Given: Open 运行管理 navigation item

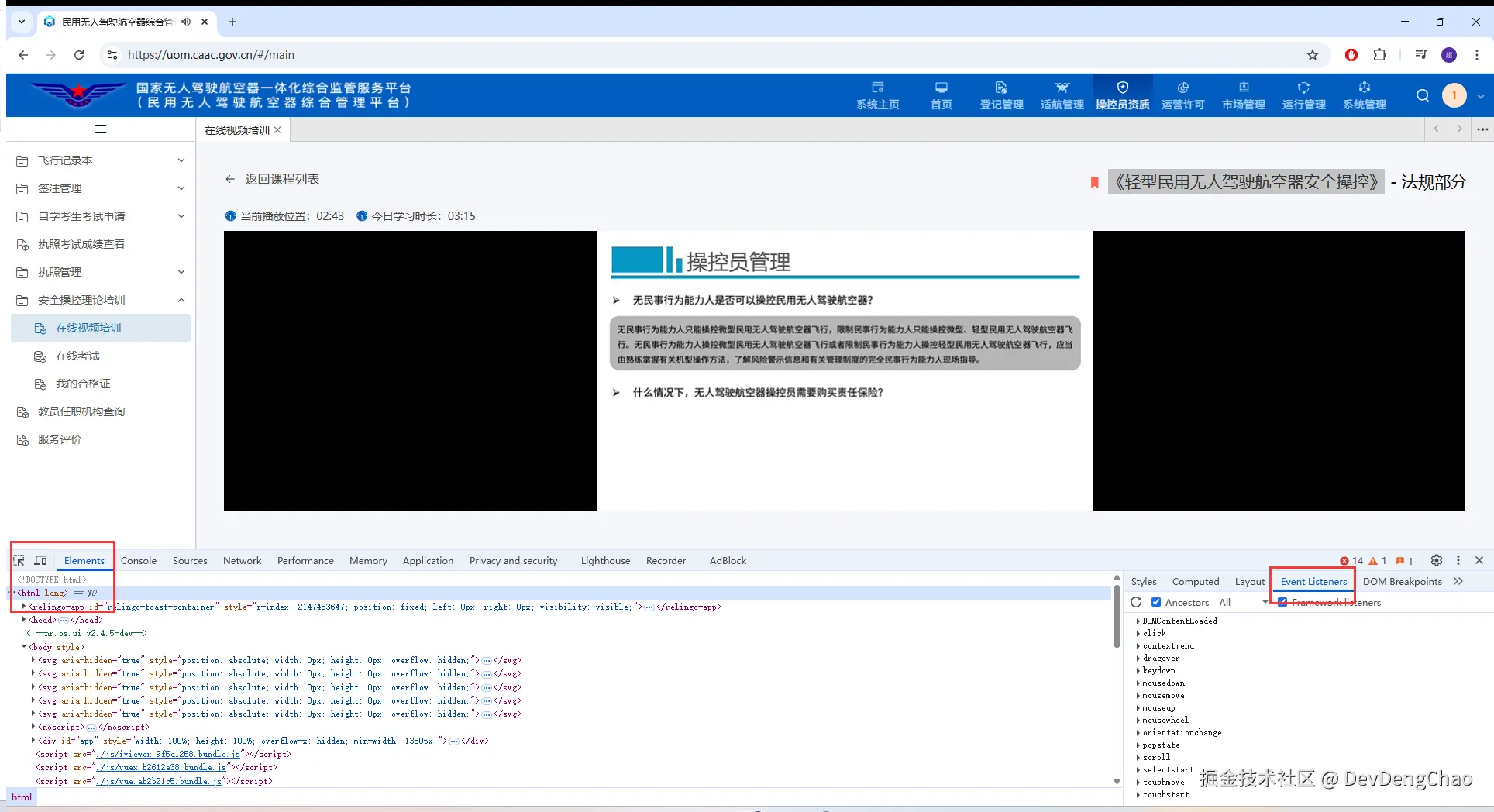Looking at the screenshot, I should pyautogui.click(x=1303, y=95).
